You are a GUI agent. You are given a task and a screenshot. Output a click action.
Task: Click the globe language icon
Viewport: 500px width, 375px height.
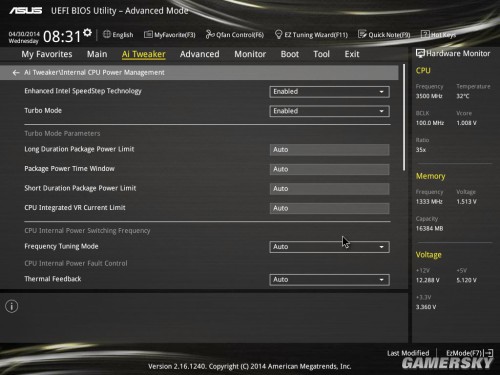[x=107, y=34]
